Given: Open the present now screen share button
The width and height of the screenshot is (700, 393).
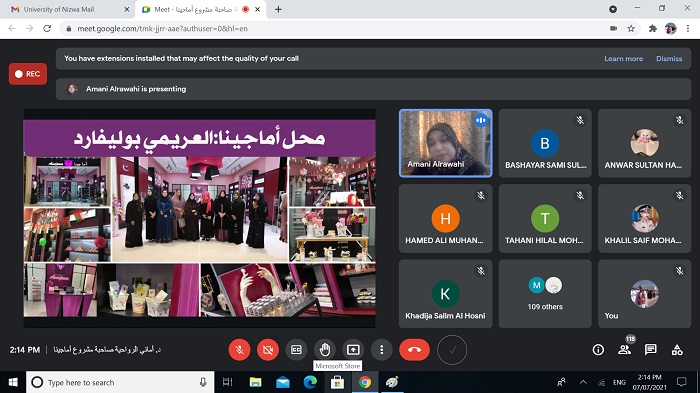Looking at the screenshot, I should [x=353, y=350].
